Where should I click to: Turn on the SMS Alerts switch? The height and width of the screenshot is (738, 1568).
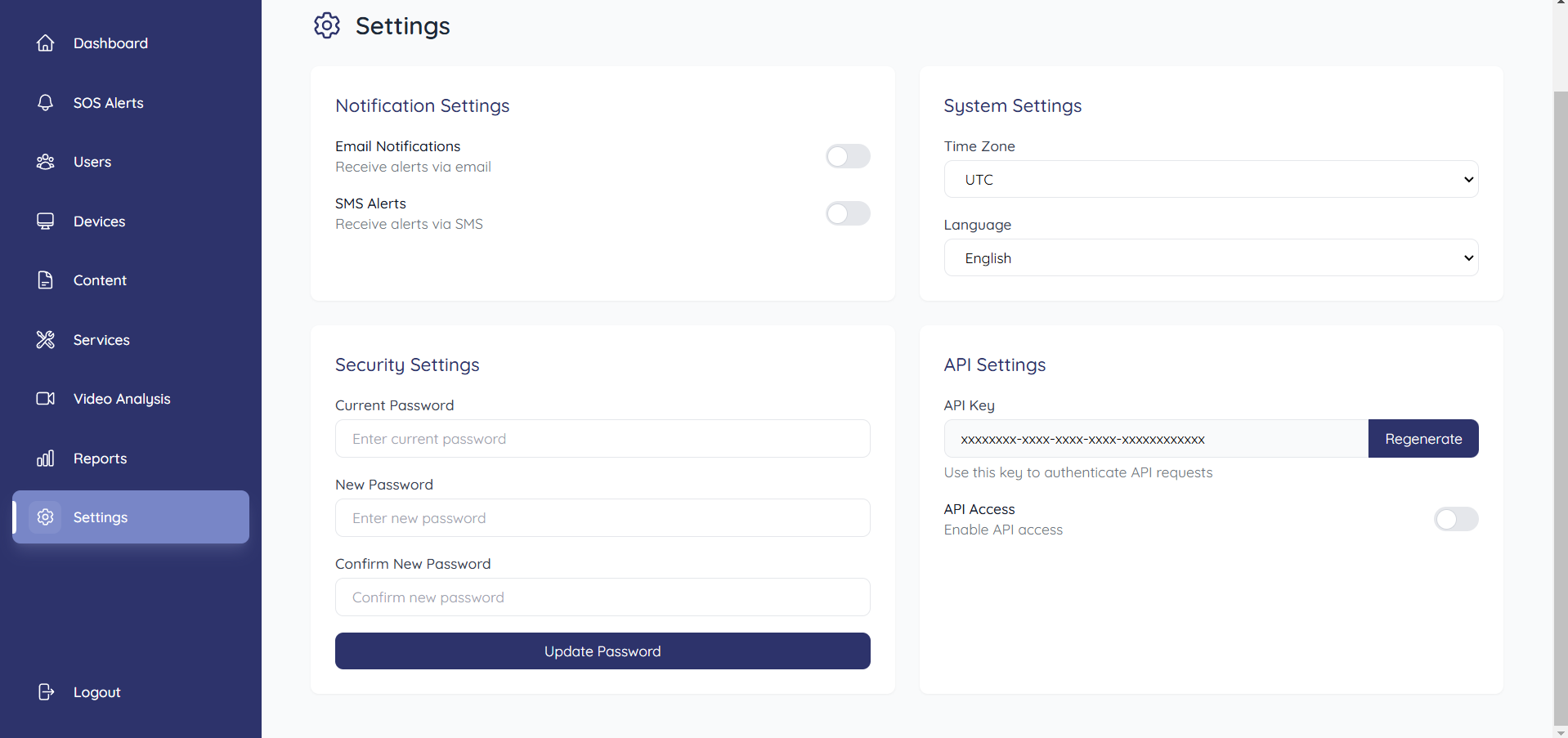848,213
